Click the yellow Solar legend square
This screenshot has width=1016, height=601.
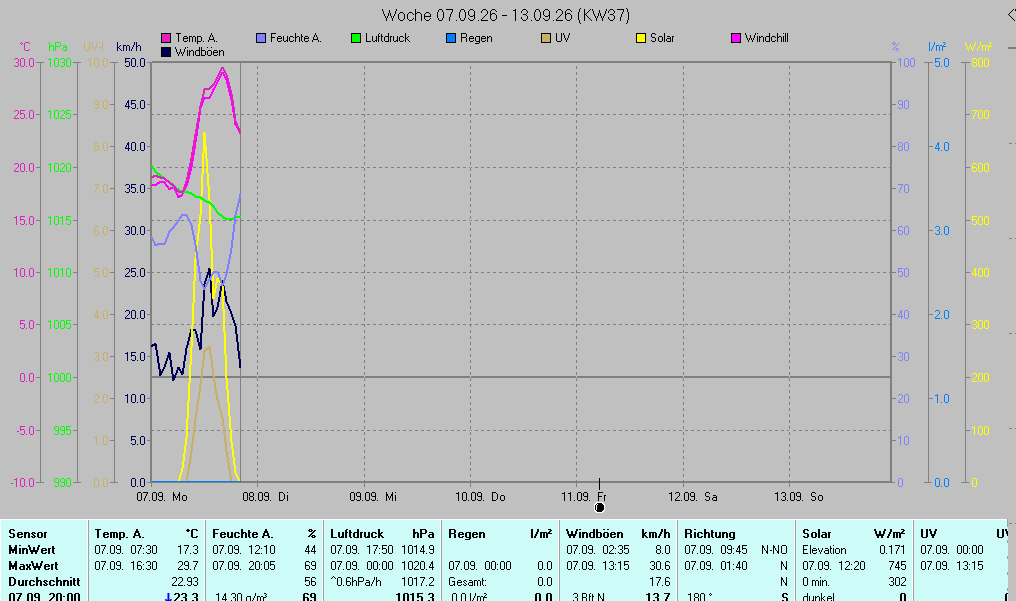(x=641, y=38)
